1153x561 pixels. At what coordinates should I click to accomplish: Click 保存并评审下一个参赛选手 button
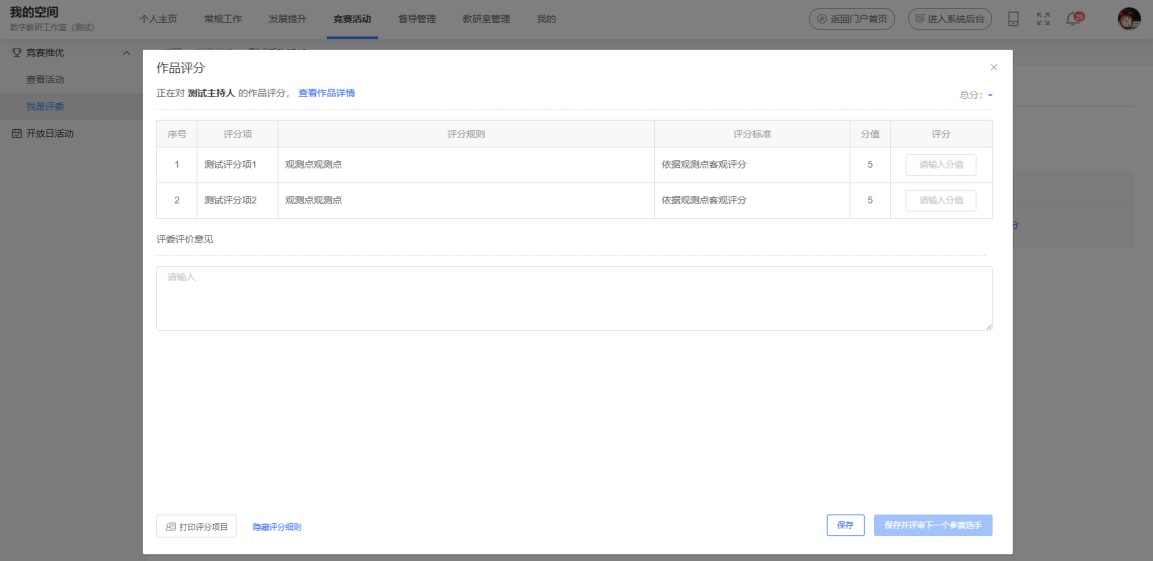point(933,525)
